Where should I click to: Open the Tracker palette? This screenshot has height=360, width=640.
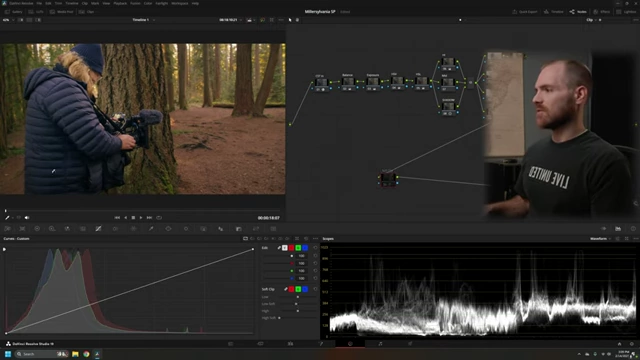pos(186,229)
